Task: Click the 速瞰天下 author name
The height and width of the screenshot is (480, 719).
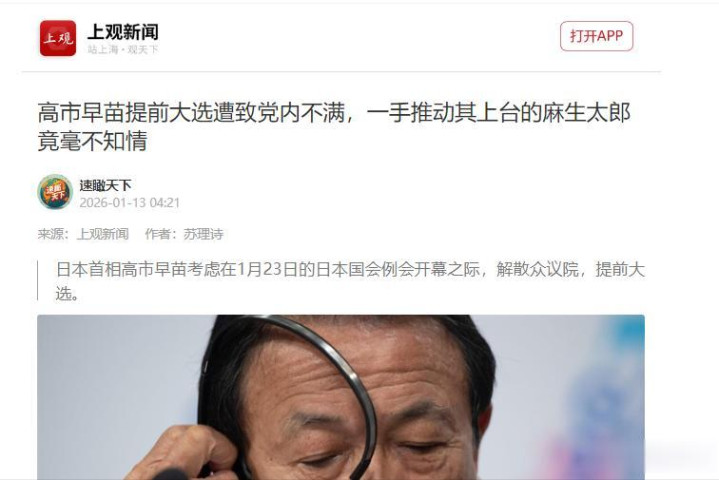Action: click(x=105, y=185)
